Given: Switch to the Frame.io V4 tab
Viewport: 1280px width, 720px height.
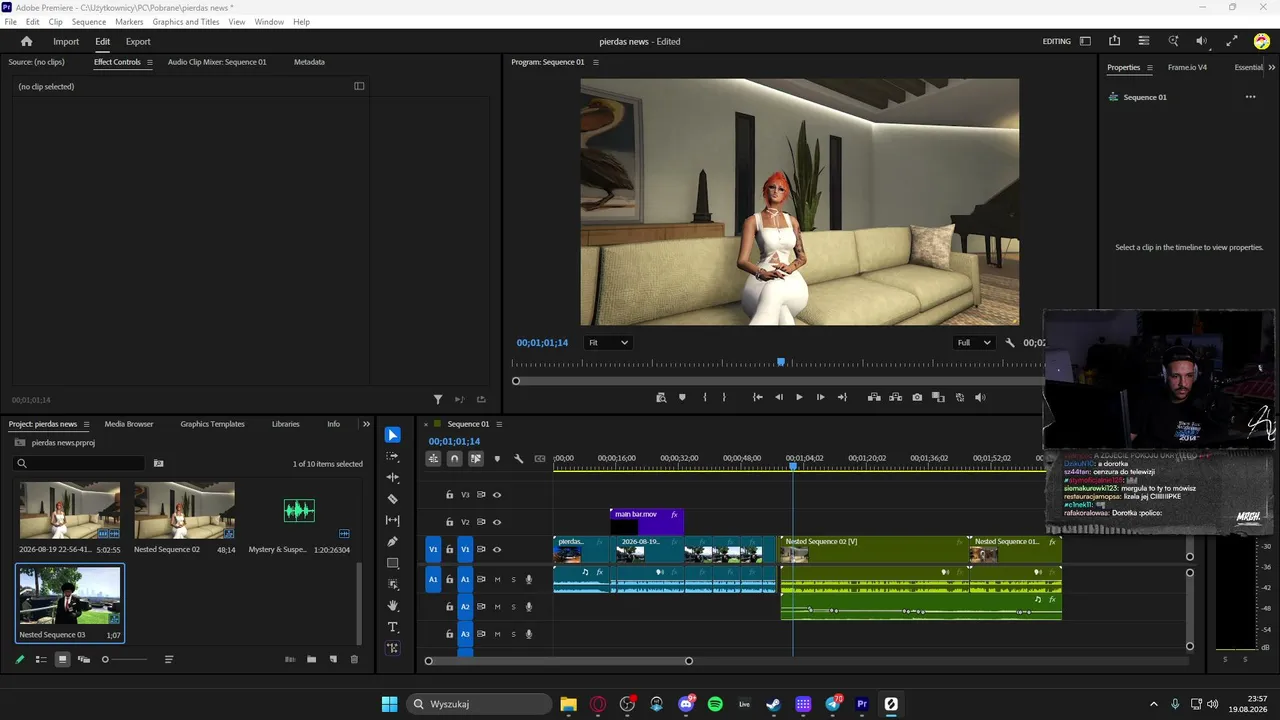Looking at the screenshot, I should pos(1187,68).
